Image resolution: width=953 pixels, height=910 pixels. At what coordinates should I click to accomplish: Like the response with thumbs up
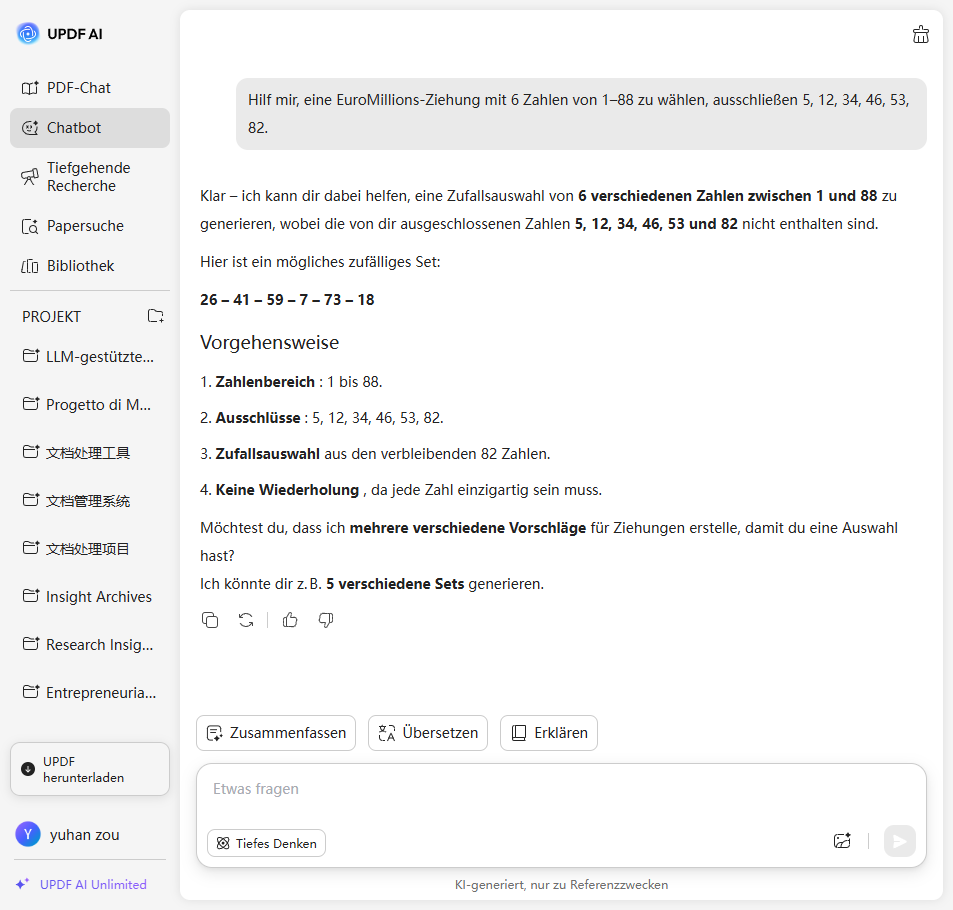290,620
